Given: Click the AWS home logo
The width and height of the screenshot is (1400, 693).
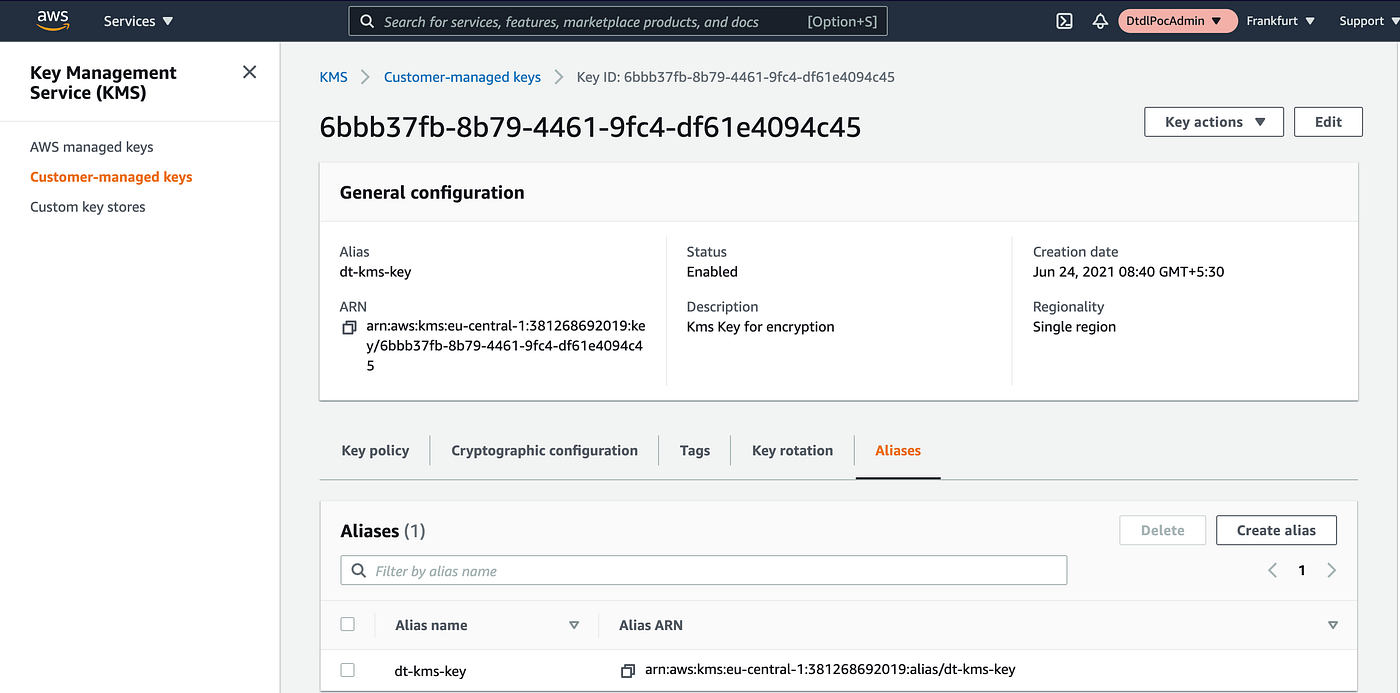Looking at the screenshot, I should coord(52,20).
